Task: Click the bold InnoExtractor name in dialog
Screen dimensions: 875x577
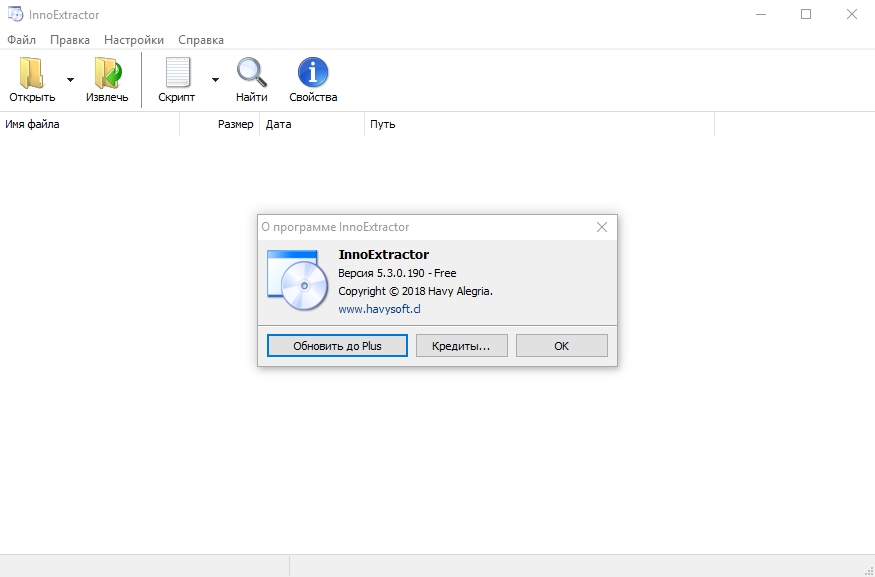Action: tap(384, 254)
